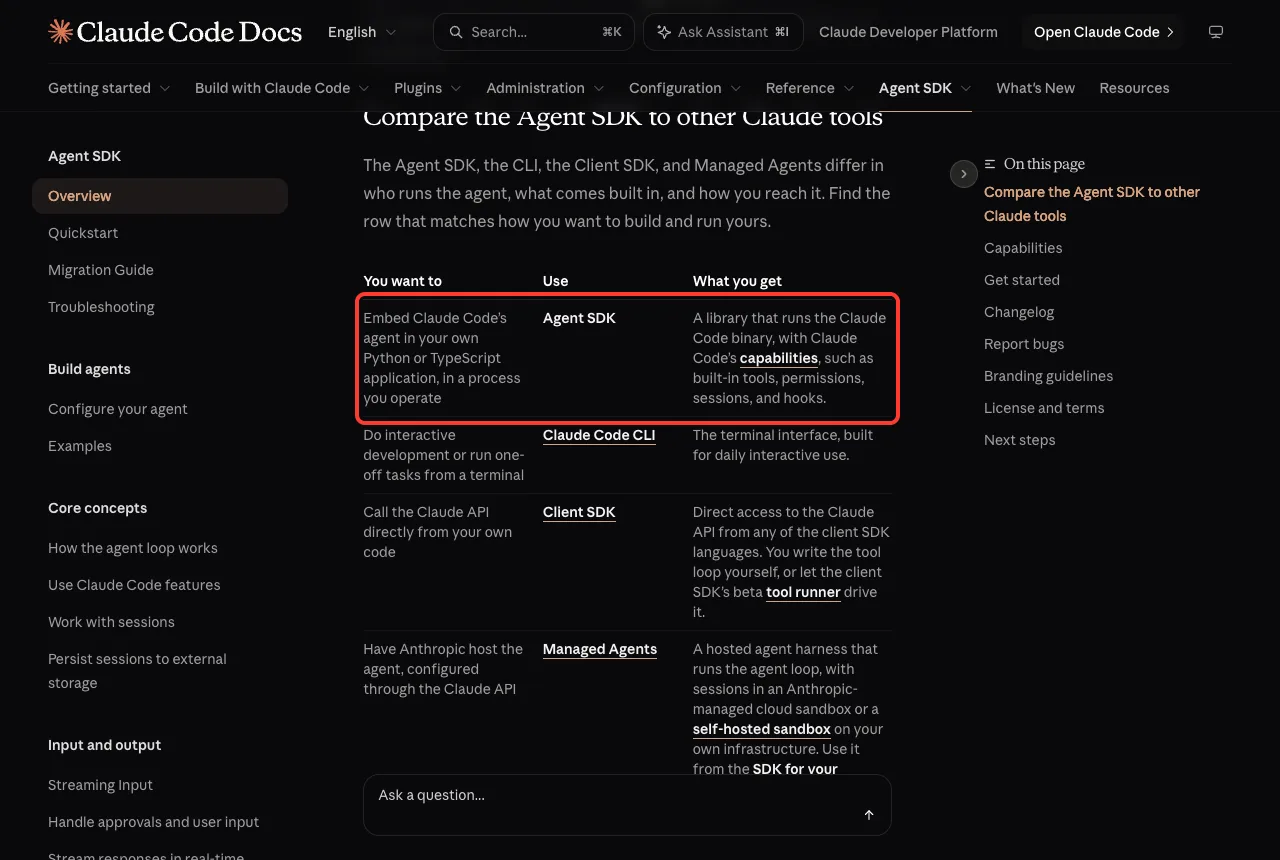Open the Streaming Input page
1280x860 pixels.
pos(100,785)
